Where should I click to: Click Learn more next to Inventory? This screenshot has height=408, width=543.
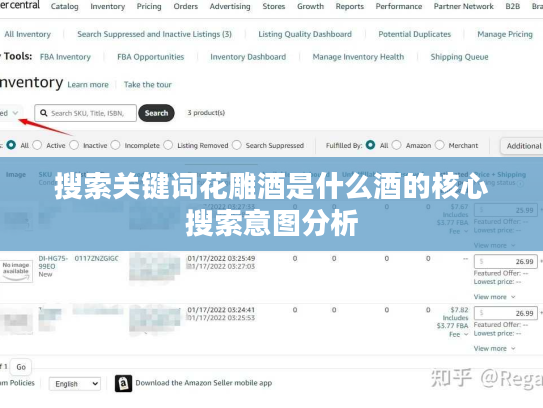tap(88, 85)
